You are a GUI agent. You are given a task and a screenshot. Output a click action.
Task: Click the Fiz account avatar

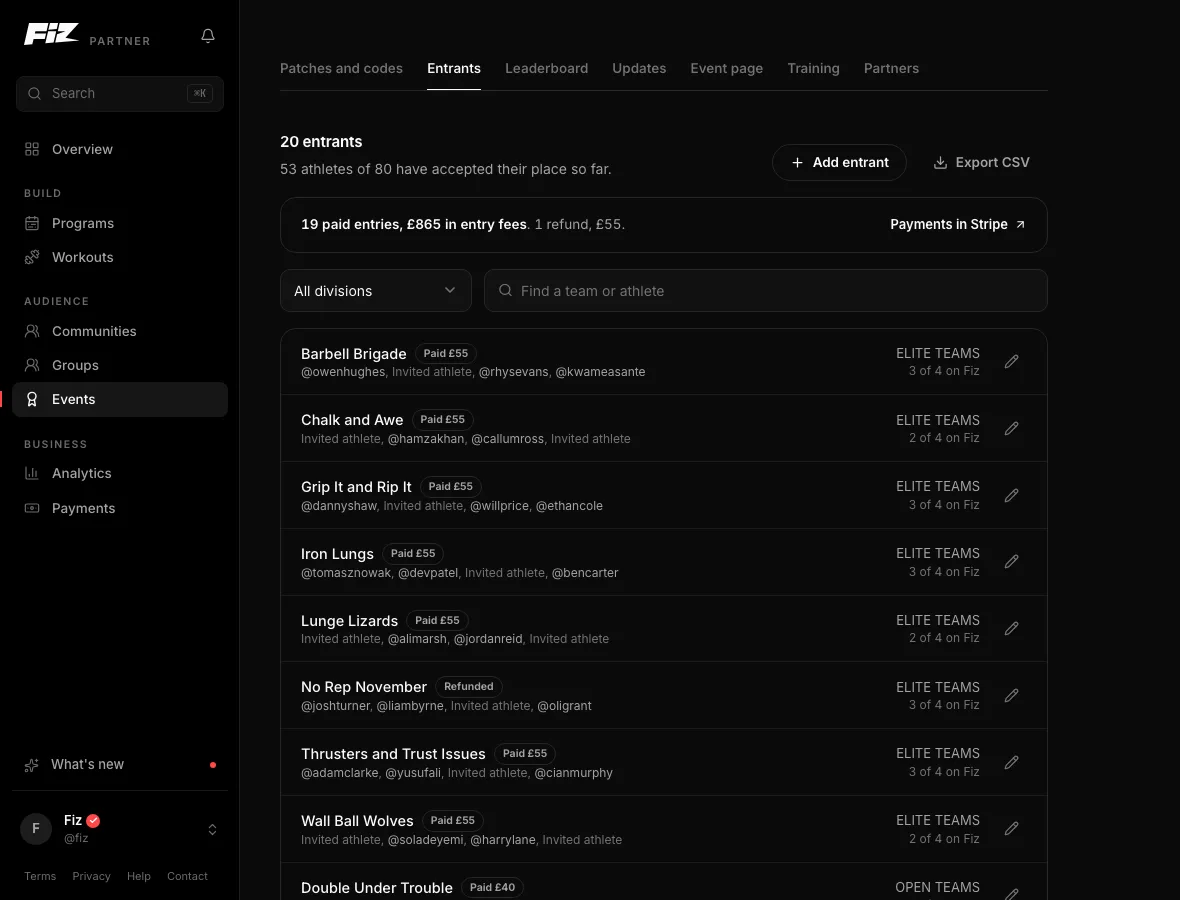35,829
